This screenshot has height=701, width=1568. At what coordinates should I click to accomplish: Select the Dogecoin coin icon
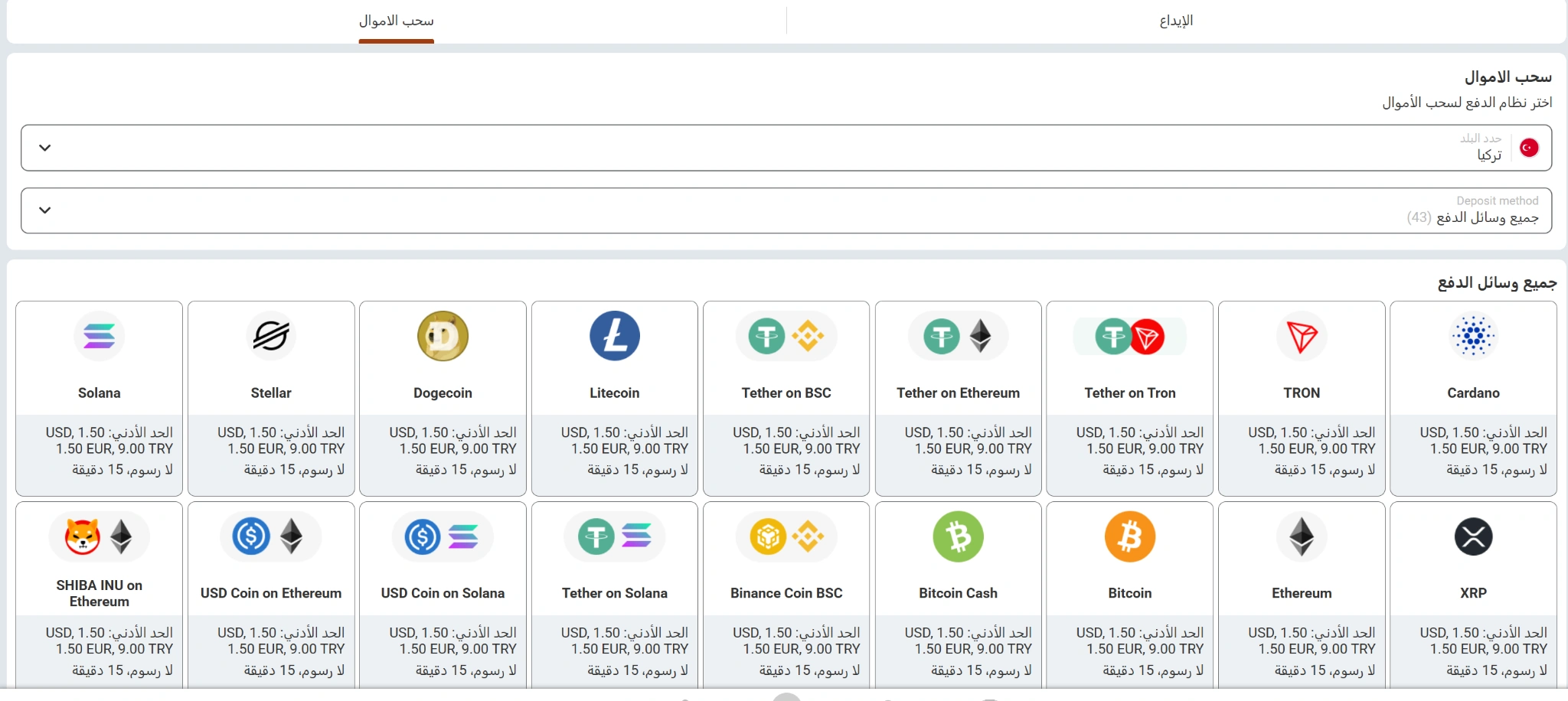click(x=443, y=336)
